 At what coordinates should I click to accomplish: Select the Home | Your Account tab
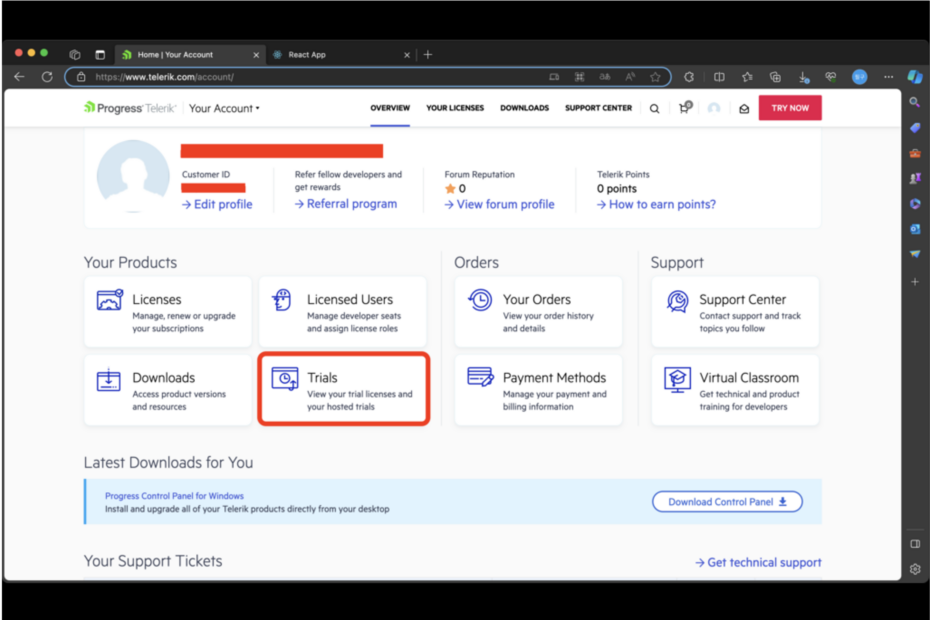click(x=190, y=55)
